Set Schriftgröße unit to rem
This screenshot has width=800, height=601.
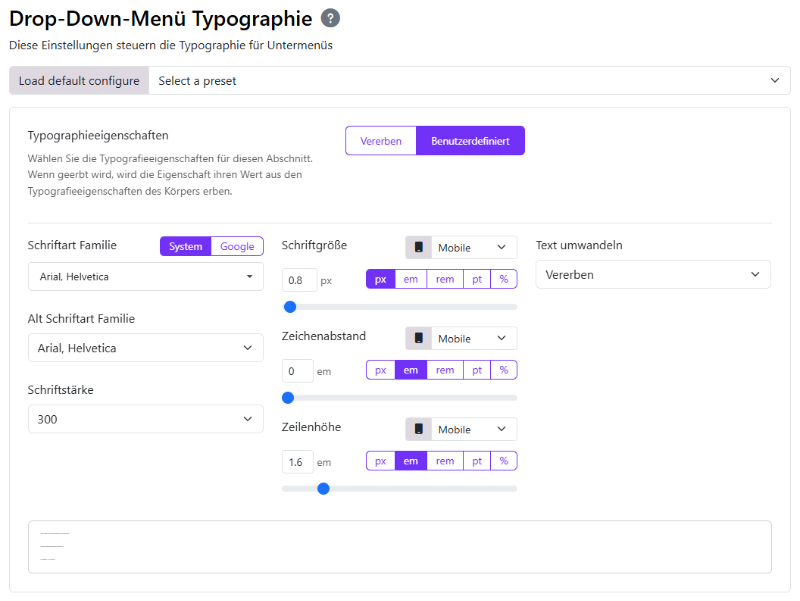445,280
